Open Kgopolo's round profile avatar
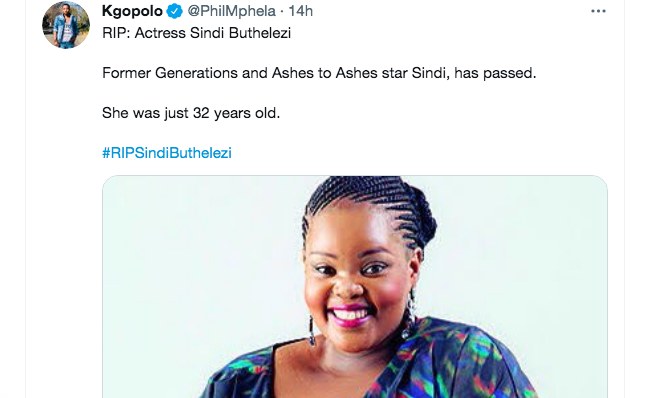650x398 pixels. click(x=66, y=25)
